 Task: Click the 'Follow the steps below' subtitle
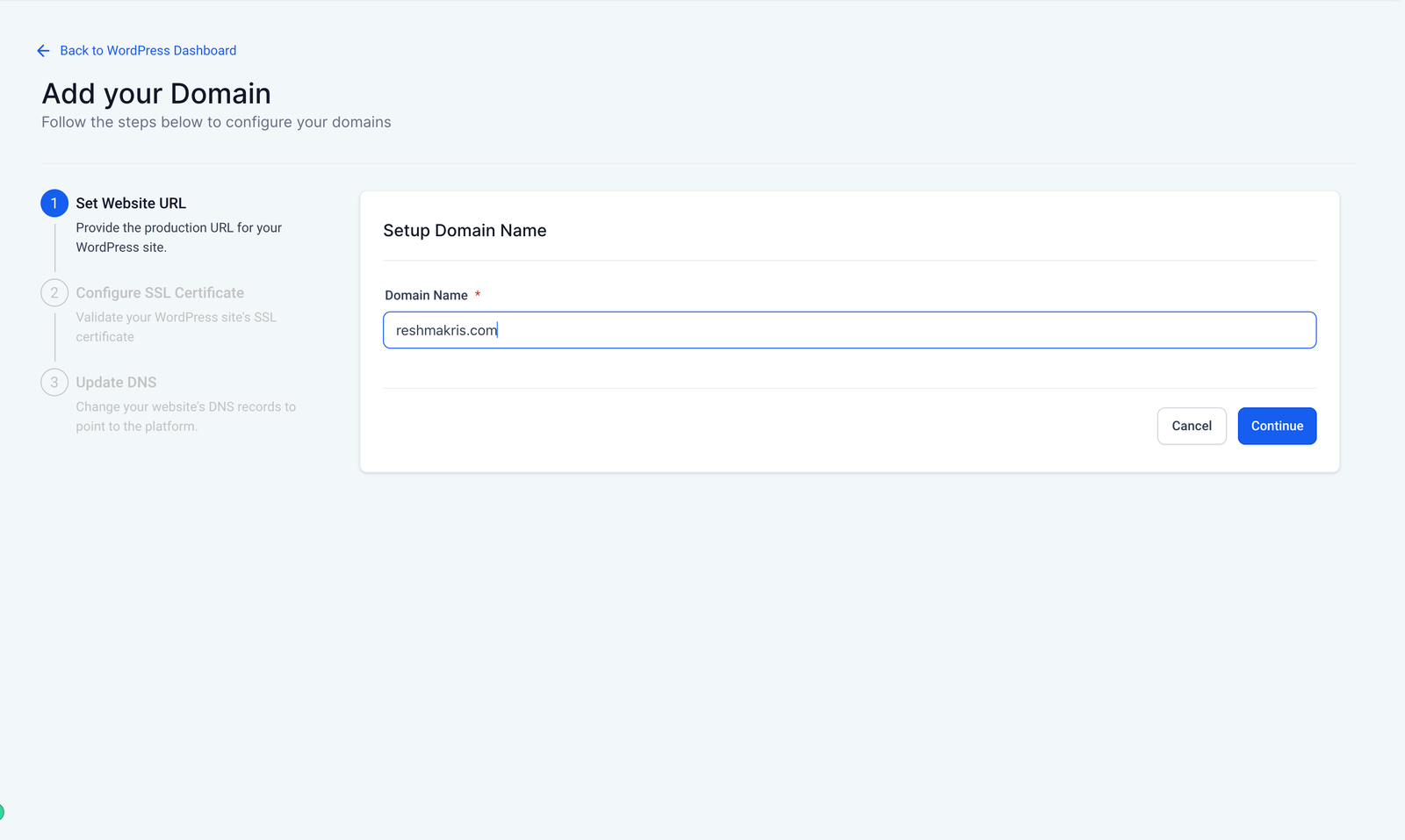point(216,122)
